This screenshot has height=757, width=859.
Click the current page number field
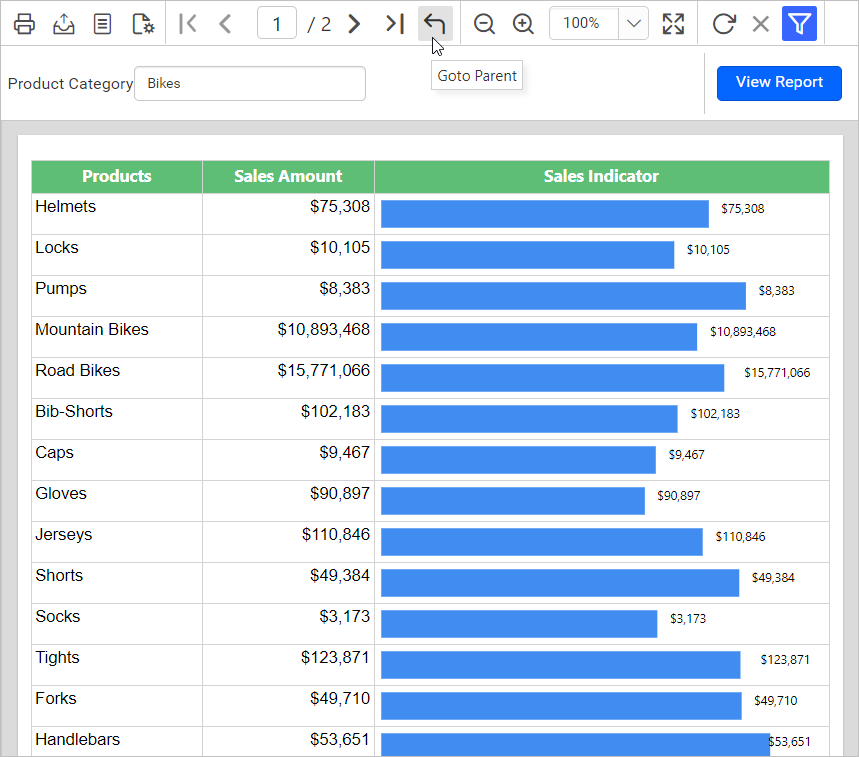[277, 24]
